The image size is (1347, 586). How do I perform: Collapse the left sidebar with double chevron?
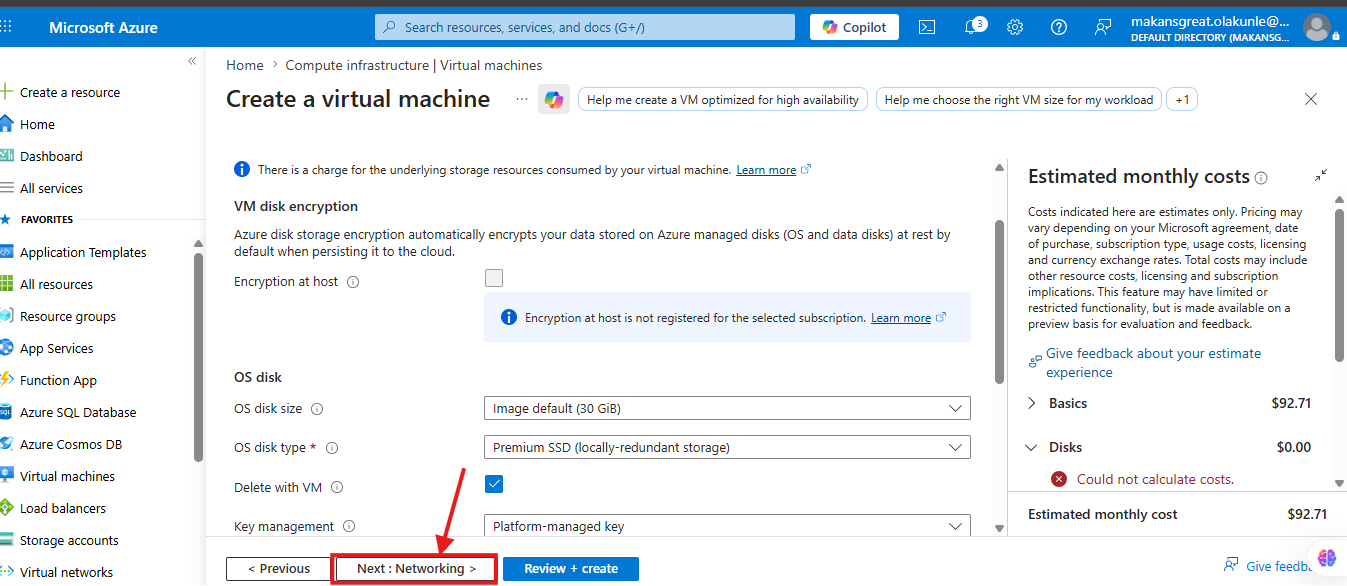click(192, 61)
